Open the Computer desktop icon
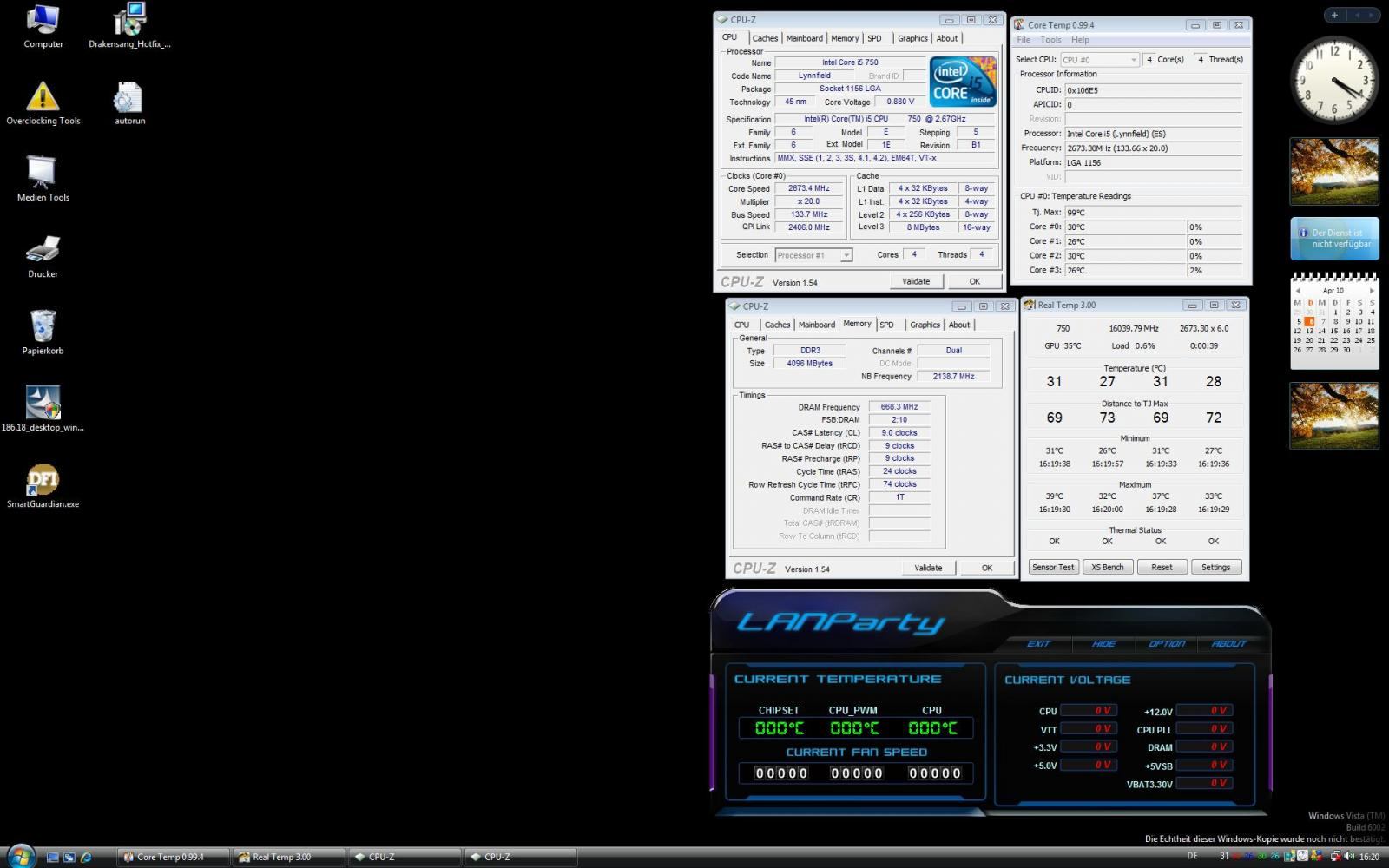The image size is (1389, 868). click(43, 26)
